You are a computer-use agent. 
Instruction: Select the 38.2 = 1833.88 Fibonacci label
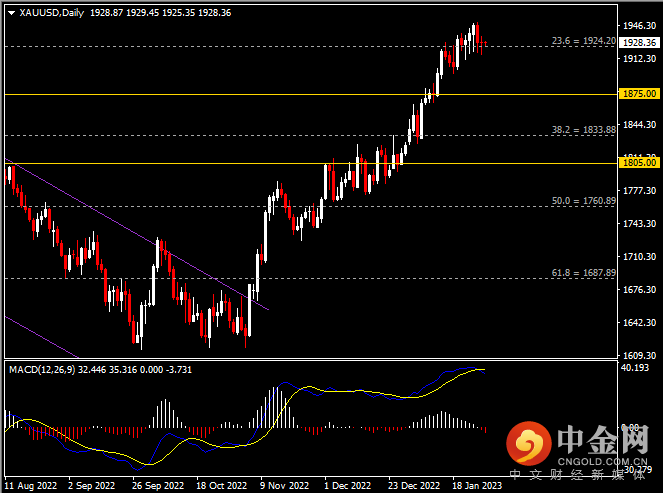click(584, 130)
